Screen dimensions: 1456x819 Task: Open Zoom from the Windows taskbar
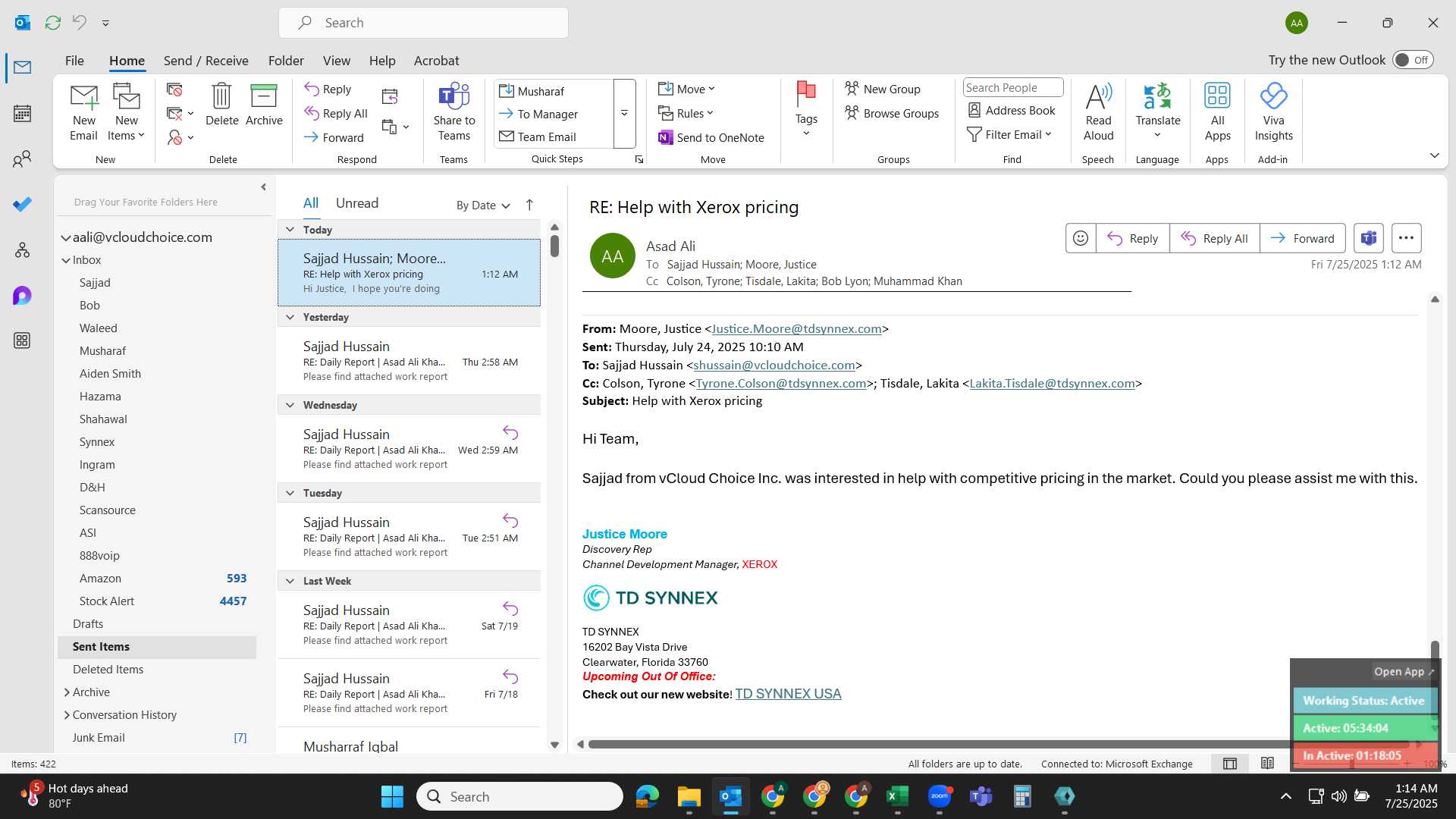[940, 796]
